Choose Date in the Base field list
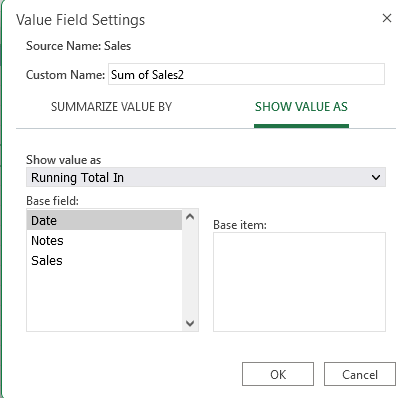Viewport: 407px width, 398px height. (104, 220)
